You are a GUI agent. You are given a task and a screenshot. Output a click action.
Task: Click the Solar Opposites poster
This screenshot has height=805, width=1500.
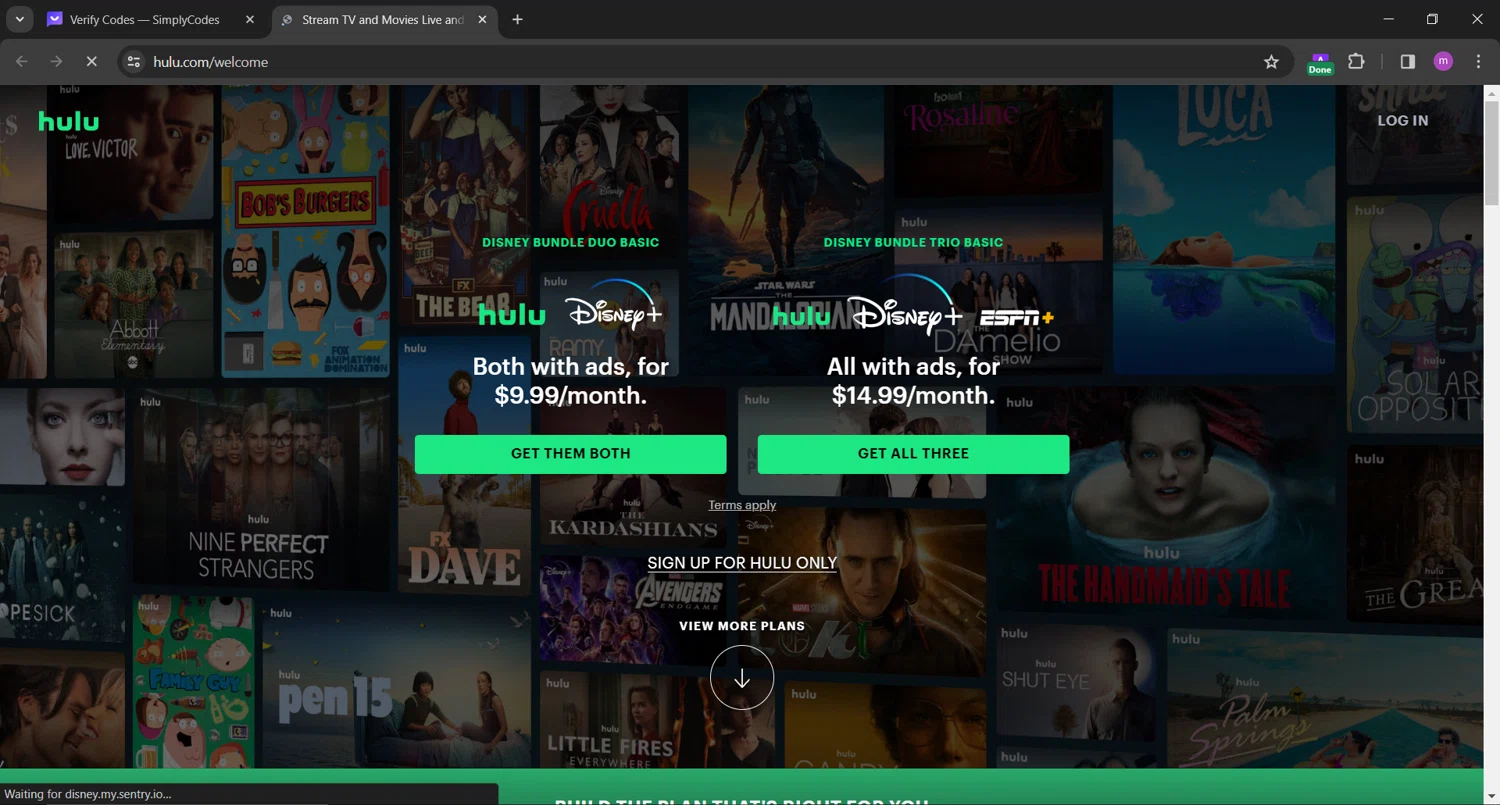(x=1415, y=316)
